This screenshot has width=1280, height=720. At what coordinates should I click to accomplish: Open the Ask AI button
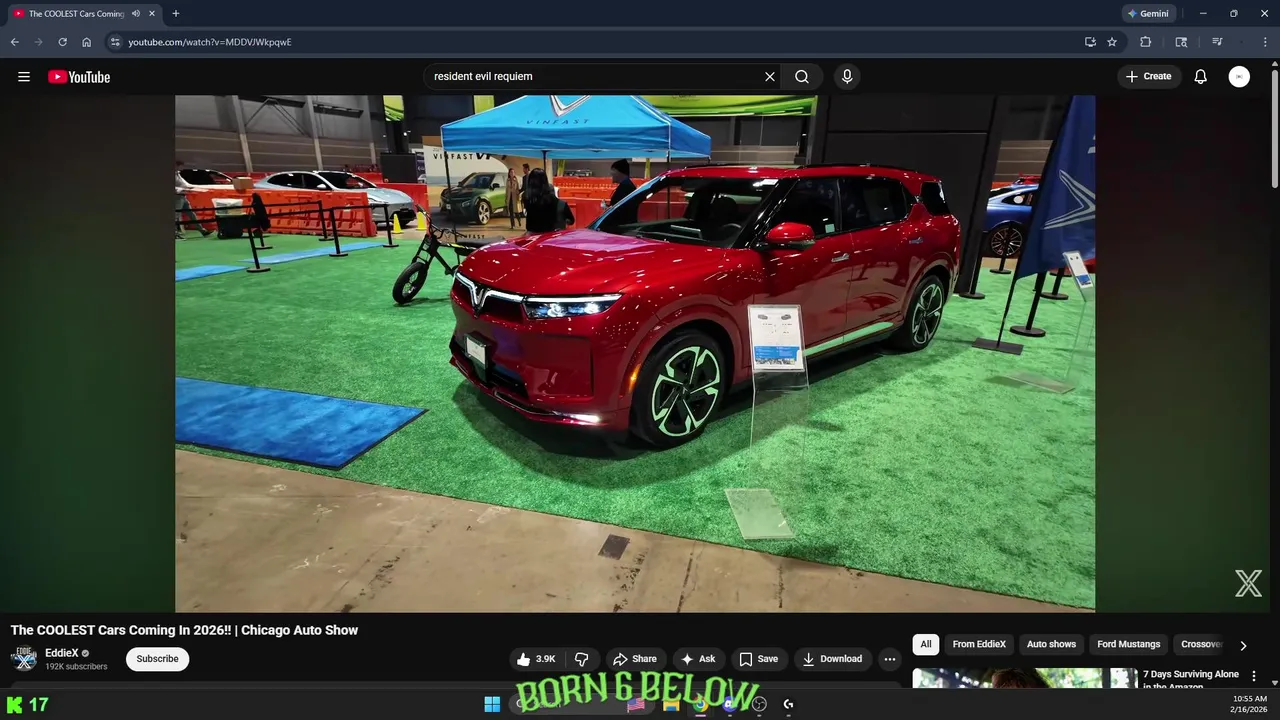point(698,659)
